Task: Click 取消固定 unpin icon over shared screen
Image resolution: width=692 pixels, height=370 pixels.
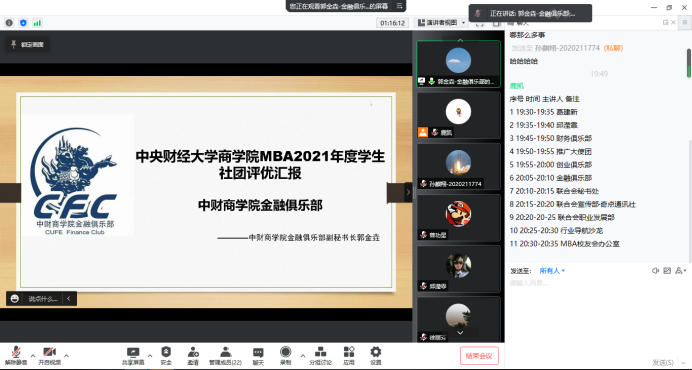Action: 14,44
